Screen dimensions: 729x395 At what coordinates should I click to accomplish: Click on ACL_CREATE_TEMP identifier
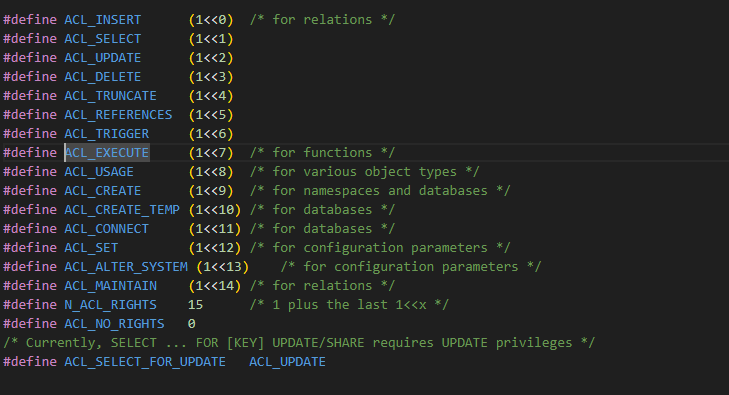[x=122, y=210]
